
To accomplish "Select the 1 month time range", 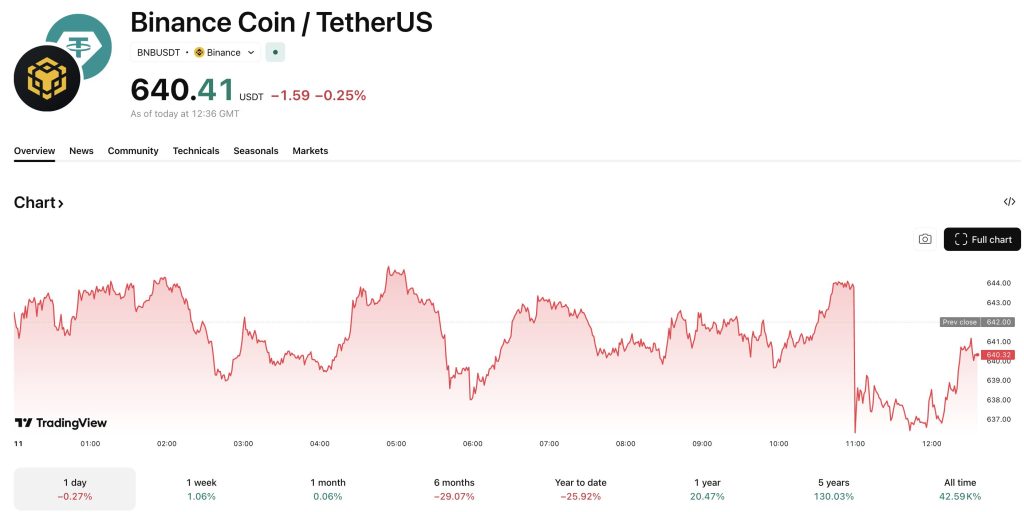I will tap(327, 489).
